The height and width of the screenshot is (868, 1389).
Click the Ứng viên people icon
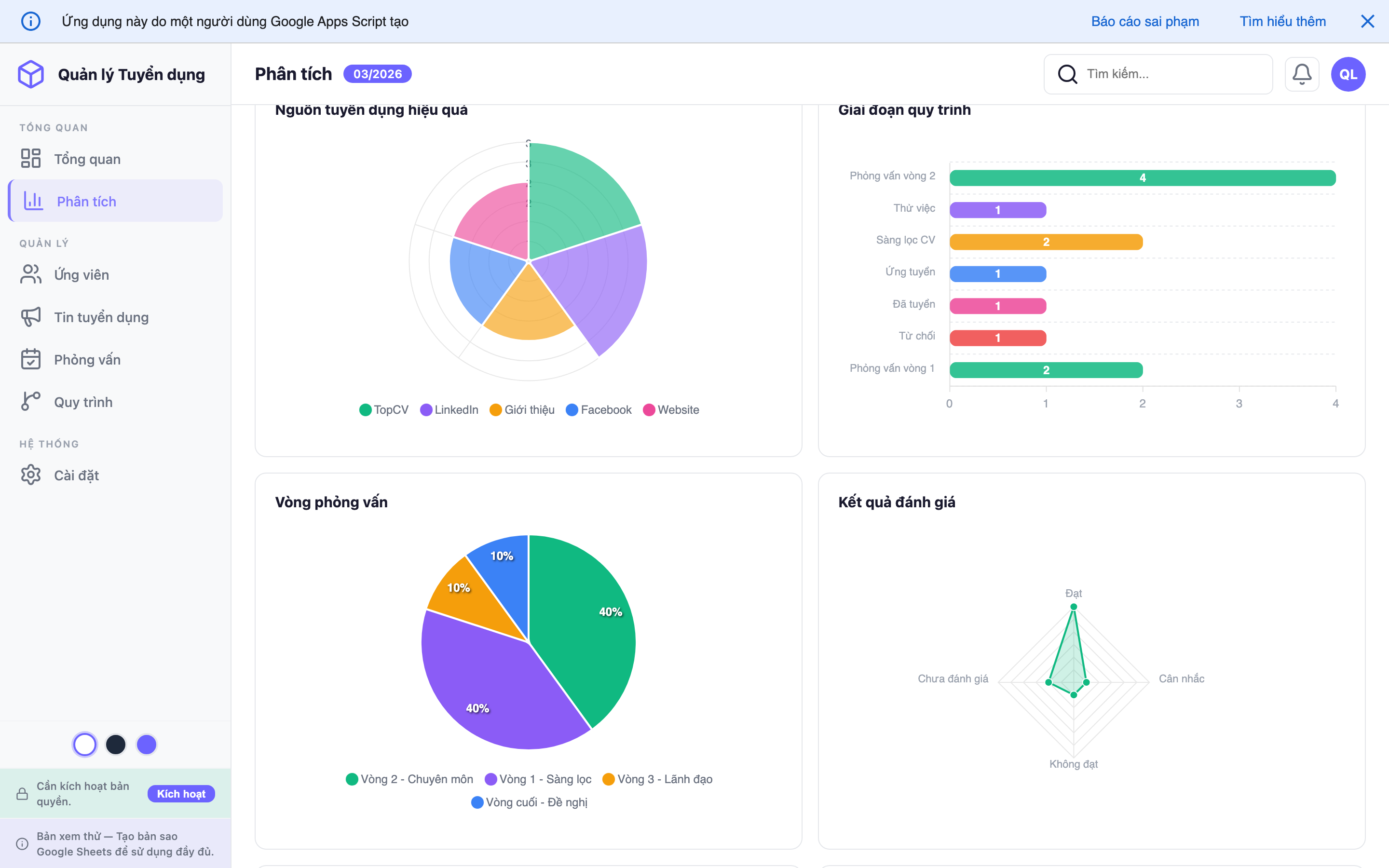[x=31, y=274]
